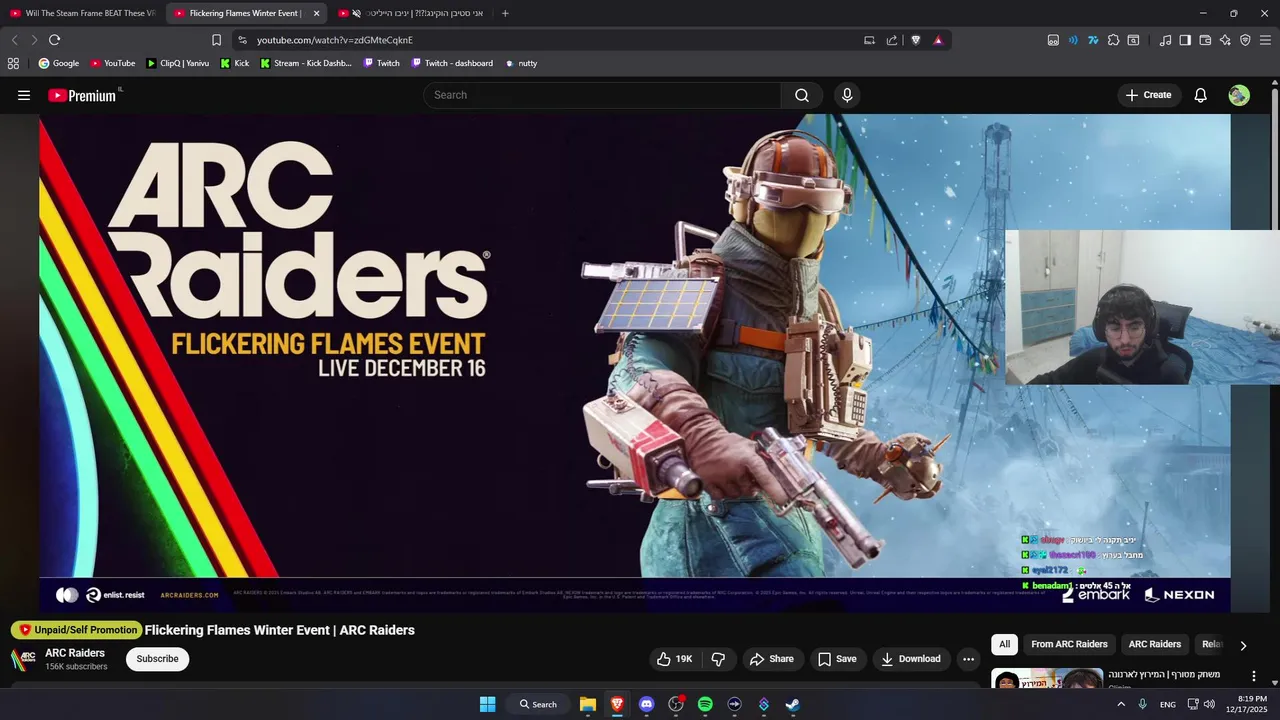Click the Unpaid/Self Promotion badge
Image resolution: width=1280 pixels, height=720 pixels.
click(x=76, y=630)
